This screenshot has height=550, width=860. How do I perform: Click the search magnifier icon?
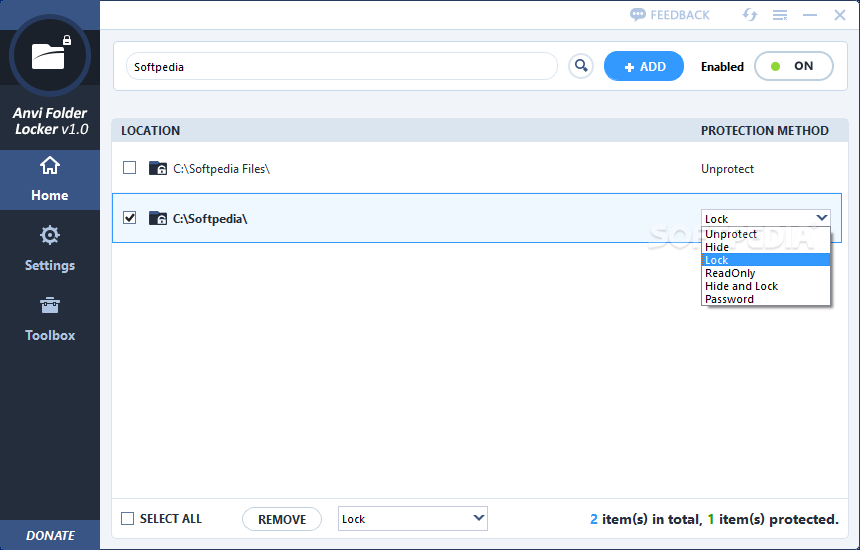581,66
